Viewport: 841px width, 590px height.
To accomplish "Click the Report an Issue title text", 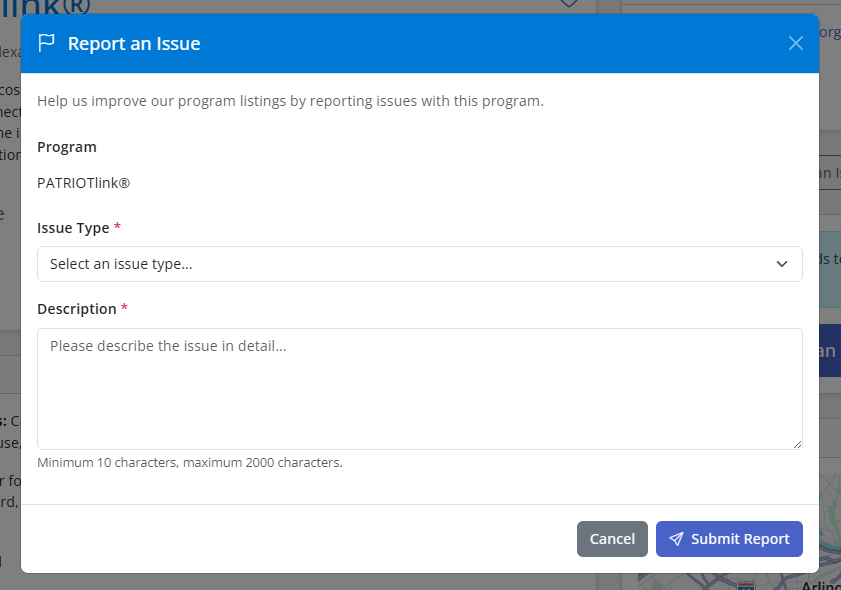I will tap(134, 43).
